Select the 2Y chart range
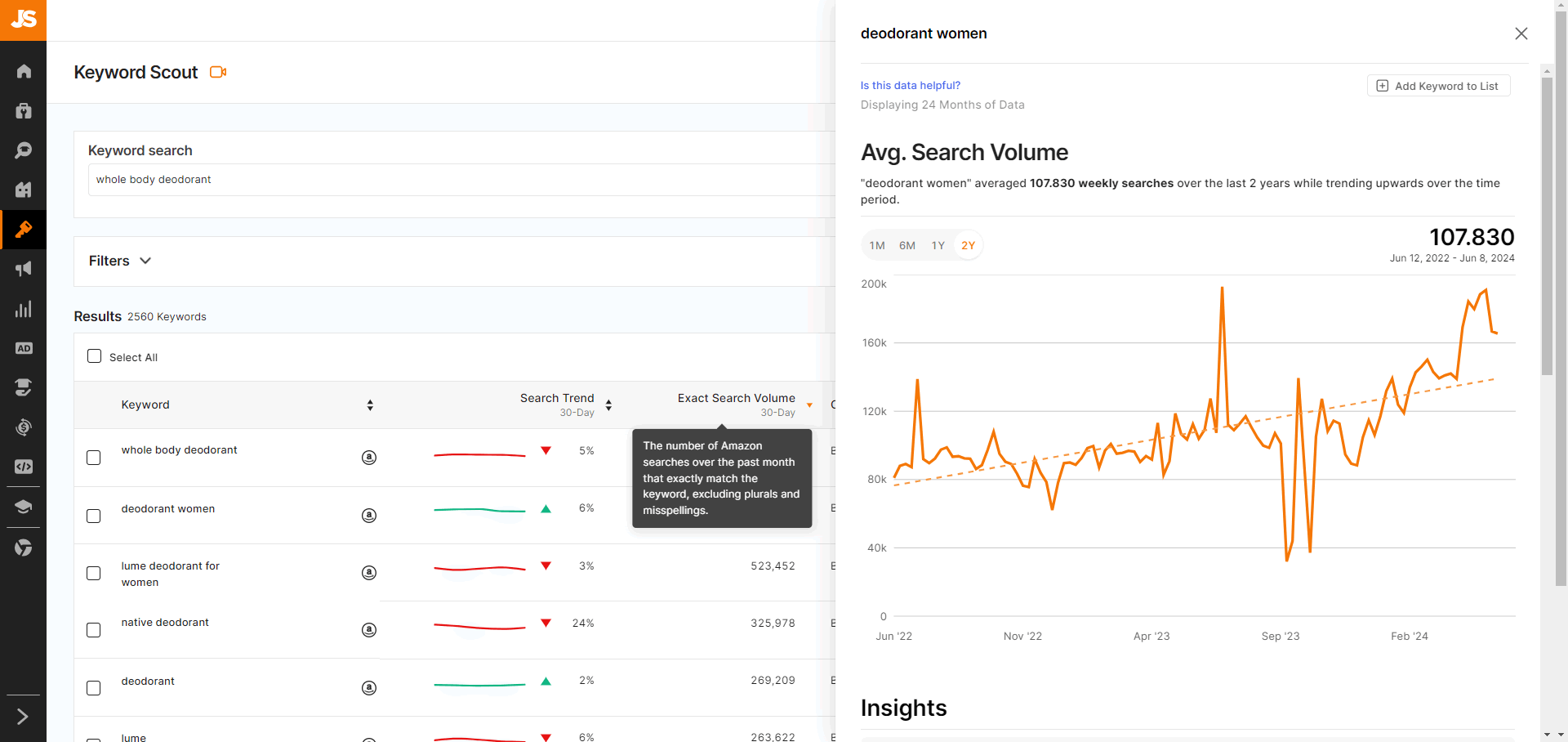The image size is (1568, 742). (x=968, y=245)
